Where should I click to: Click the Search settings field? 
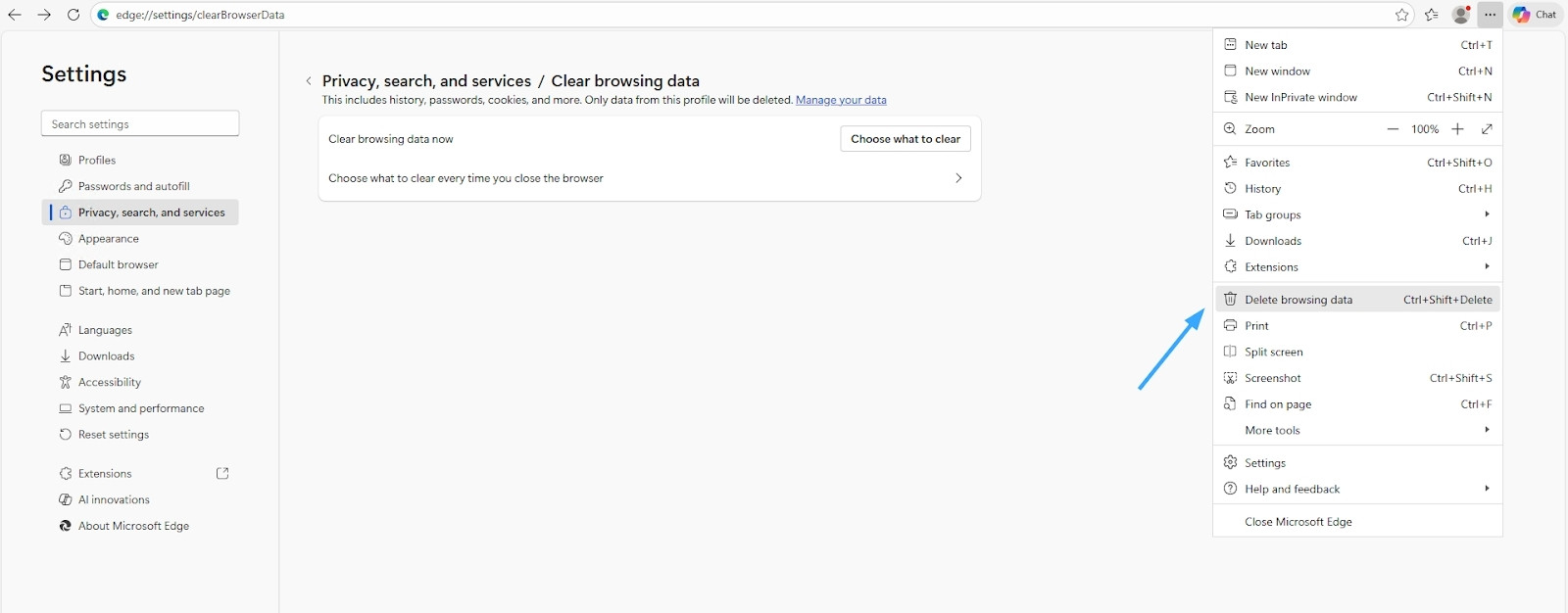coord(140,124)
